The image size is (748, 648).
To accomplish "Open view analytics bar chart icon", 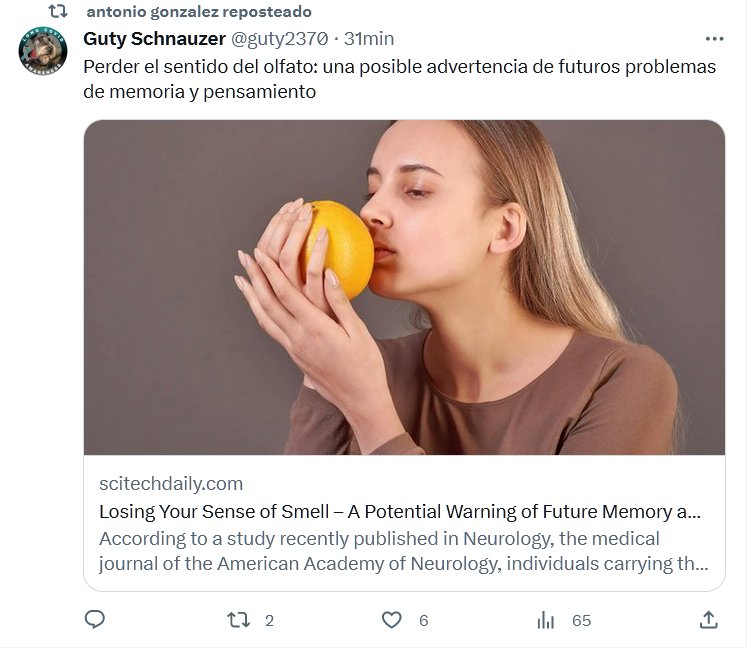I will coord(546,620).
